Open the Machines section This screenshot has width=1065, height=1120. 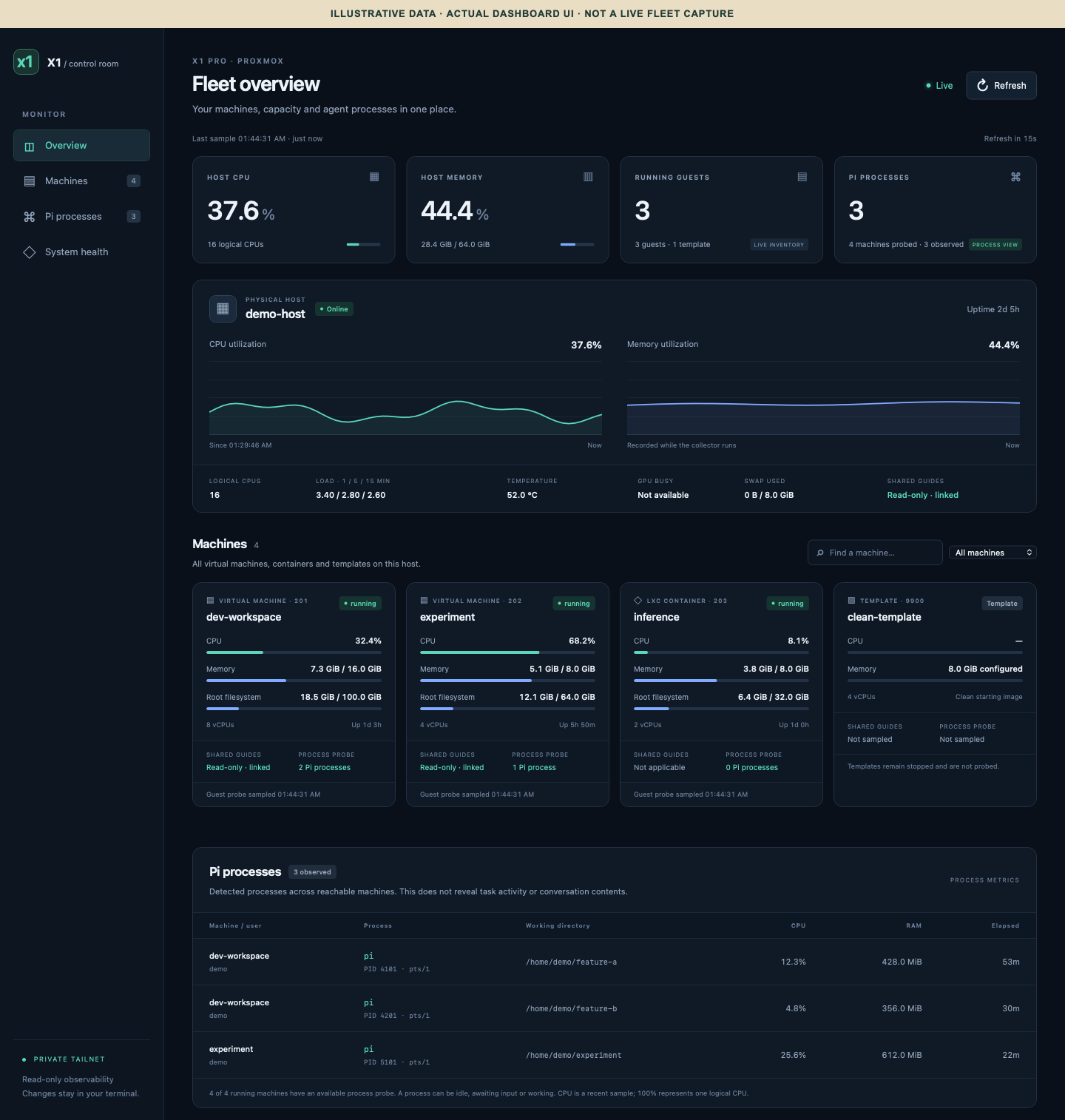[81, 181]
